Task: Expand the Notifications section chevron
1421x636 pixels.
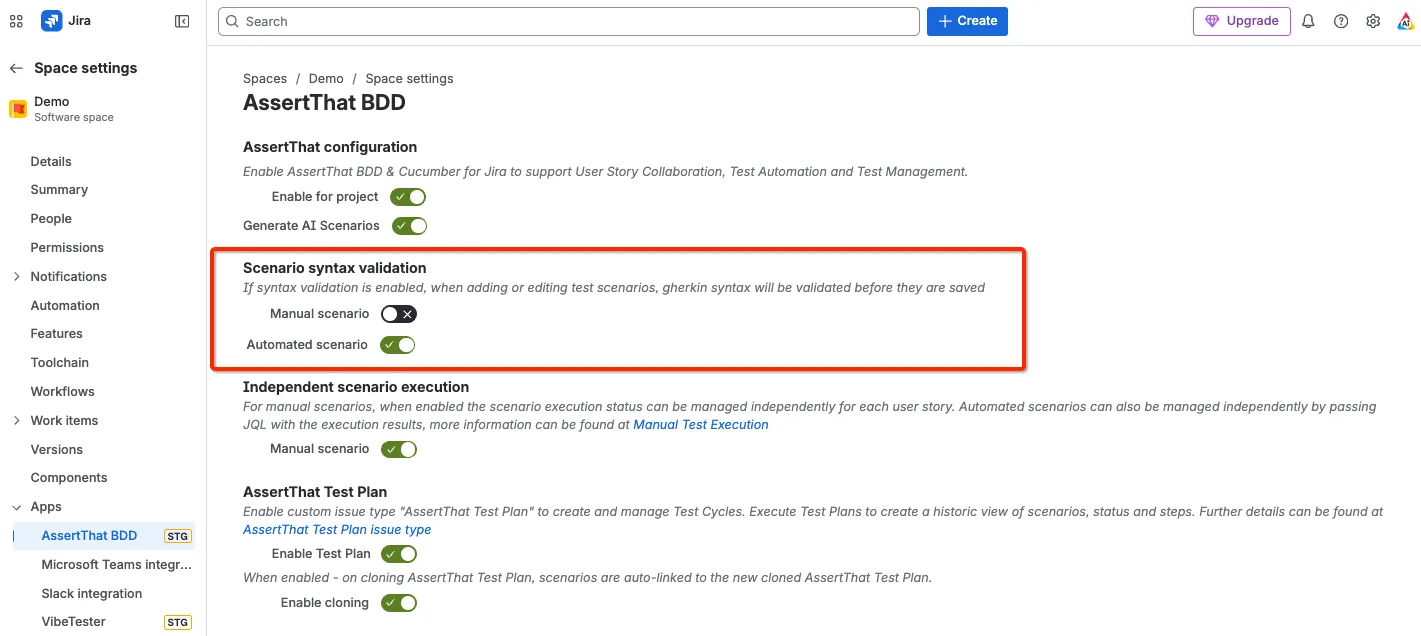Action: [16, 276]
